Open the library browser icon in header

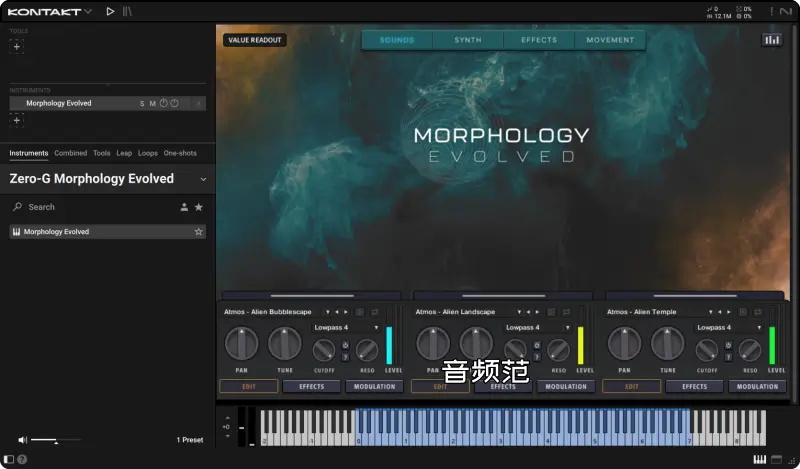pyautogui.click(x=127, y=11)
